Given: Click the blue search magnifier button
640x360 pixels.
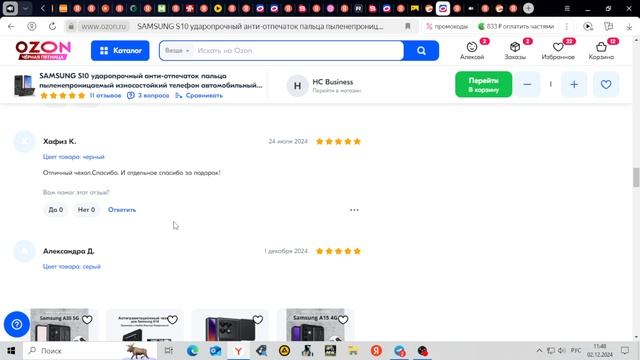Looking at the screenshot, I should coord(421,51).
